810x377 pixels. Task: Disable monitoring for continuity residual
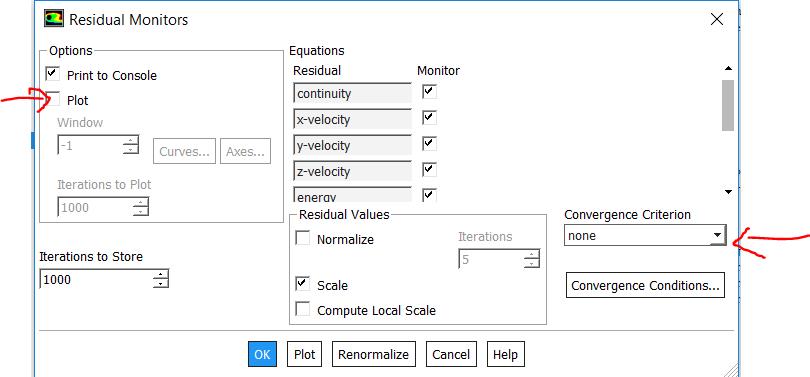pyautogui.click(x=429, y=92)
